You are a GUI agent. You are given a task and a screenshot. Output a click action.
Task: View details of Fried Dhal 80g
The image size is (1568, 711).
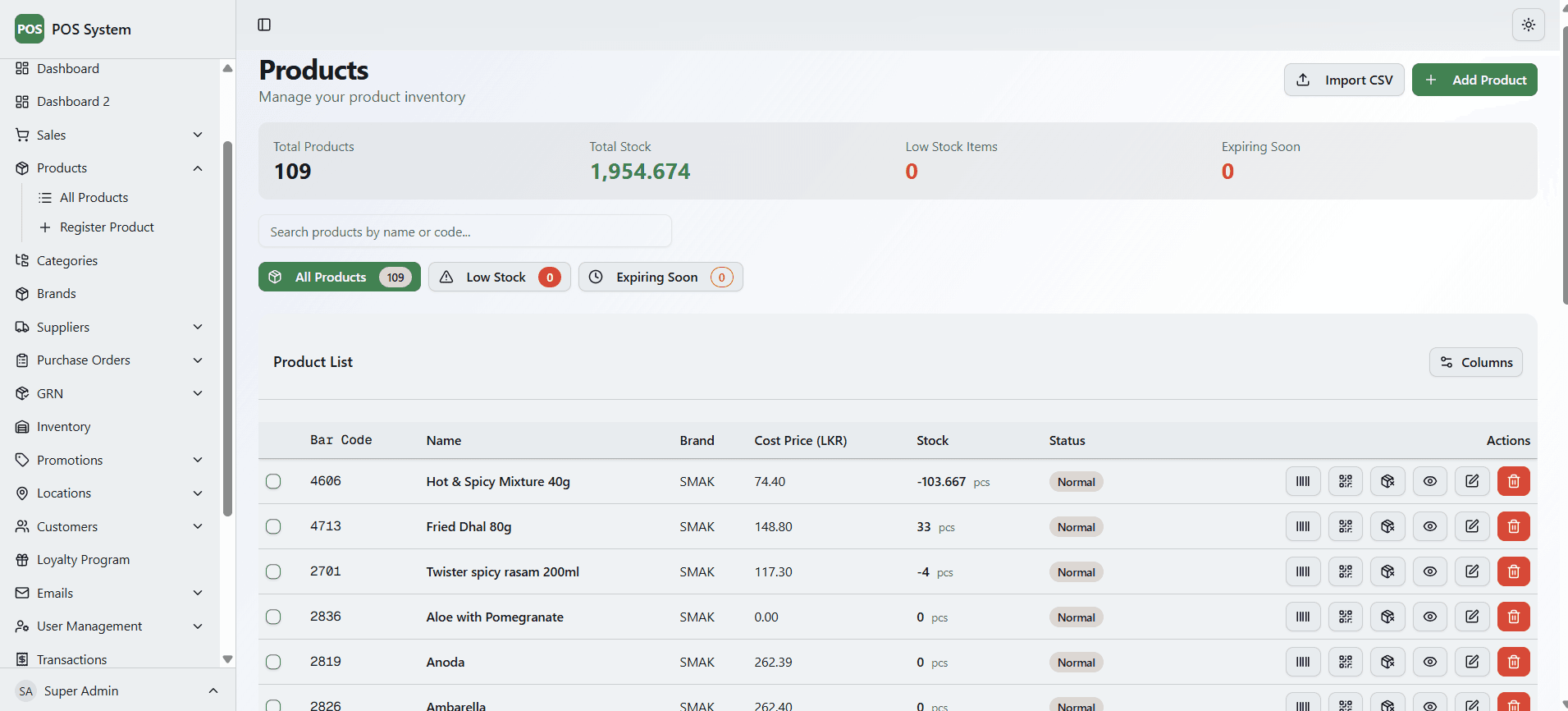[1430, 526]
